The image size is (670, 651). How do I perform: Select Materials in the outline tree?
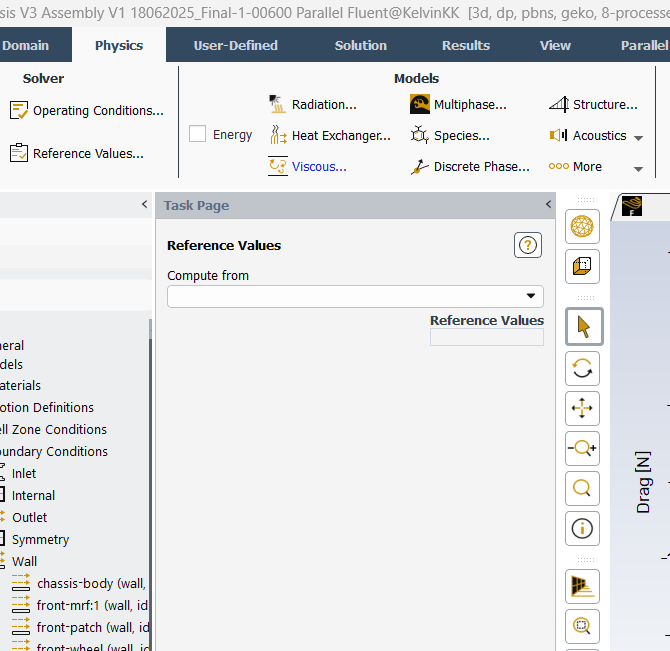point(21,385)
